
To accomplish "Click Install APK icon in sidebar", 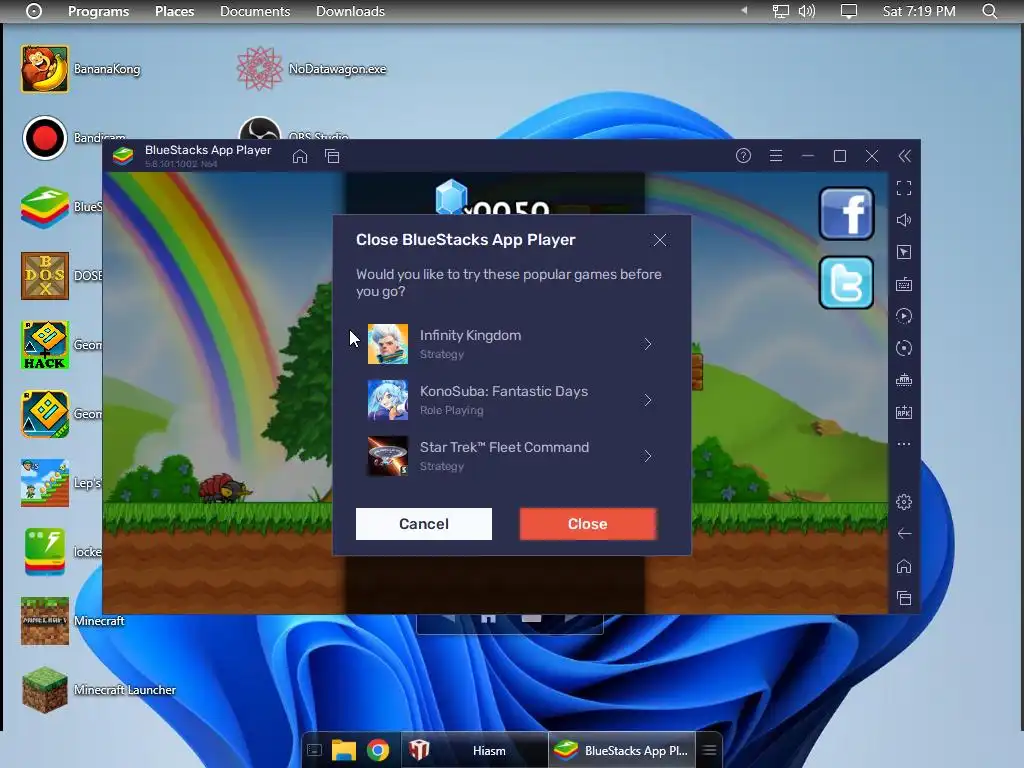I will point(904,412).
